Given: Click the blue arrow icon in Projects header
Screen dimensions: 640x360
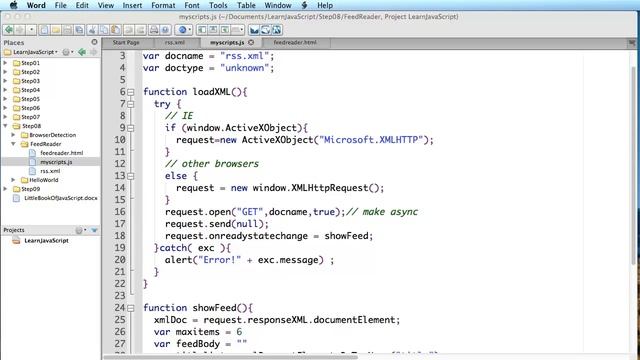Looking at the screenshot, I should point(94,230).
